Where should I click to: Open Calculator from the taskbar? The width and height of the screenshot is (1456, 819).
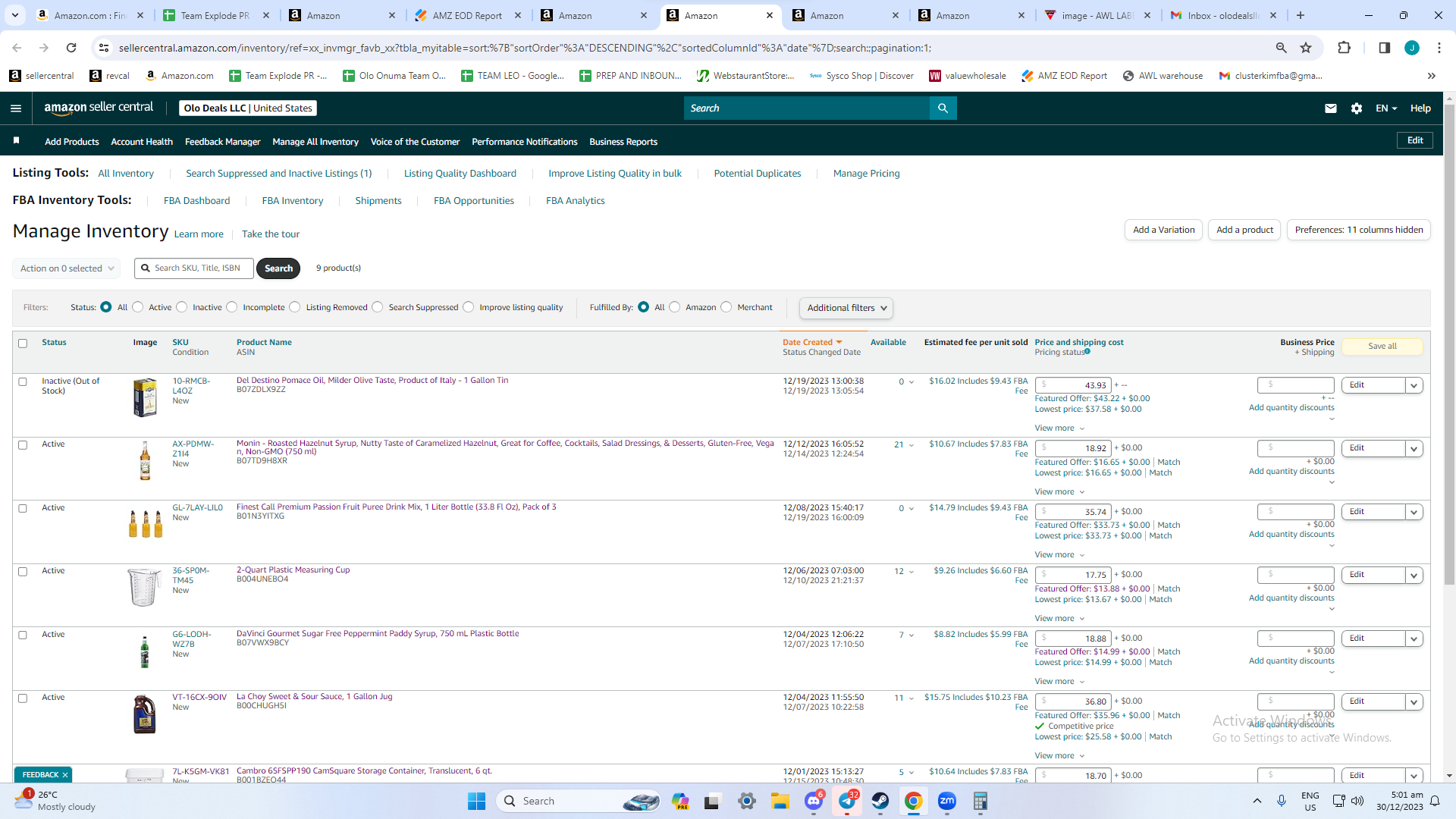click(x=980, y=801)
